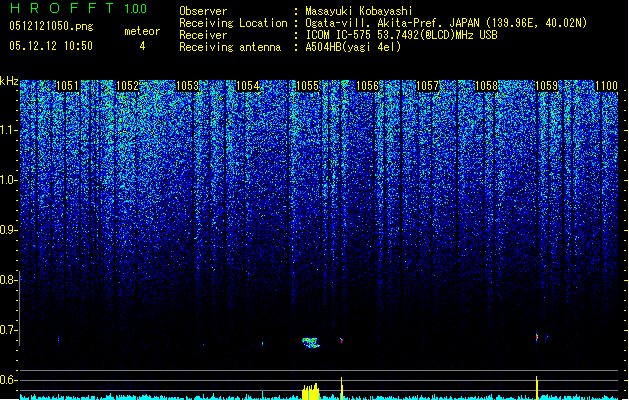This screenshot has width=629, height=400.
Task: Click the 1051 time marker
Action: pyautogui.click(x=67, y=86)
